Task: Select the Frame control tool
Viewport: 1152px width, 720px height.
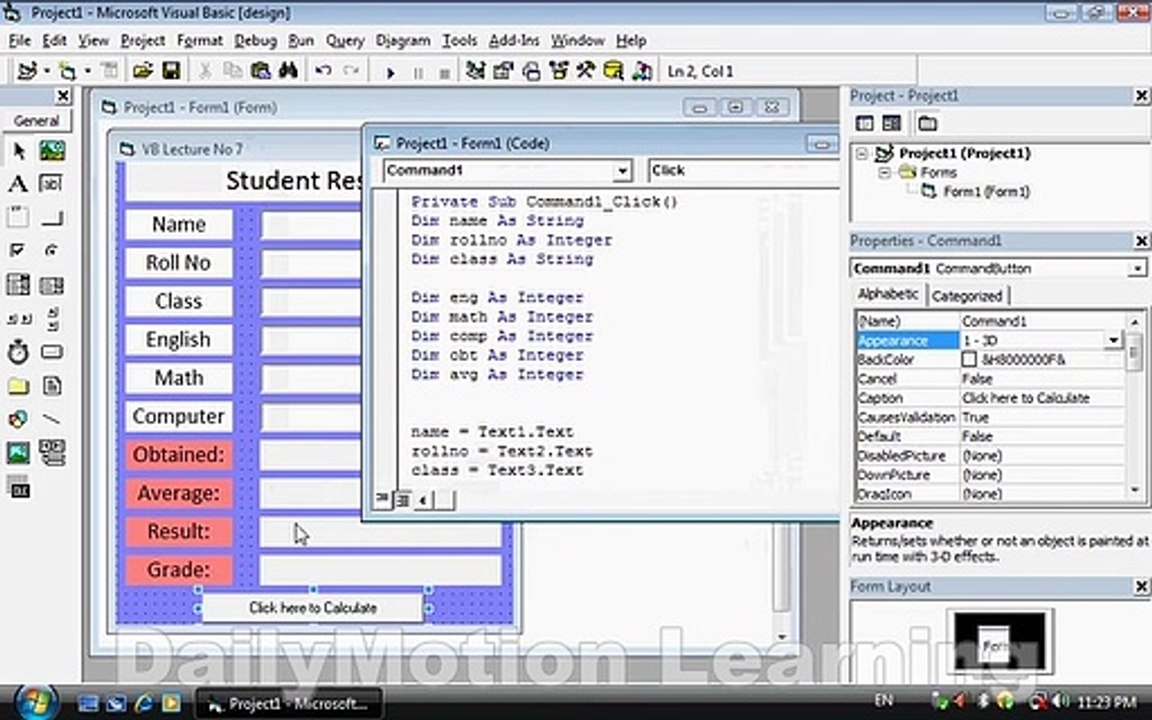Action: tap(18, 217)
